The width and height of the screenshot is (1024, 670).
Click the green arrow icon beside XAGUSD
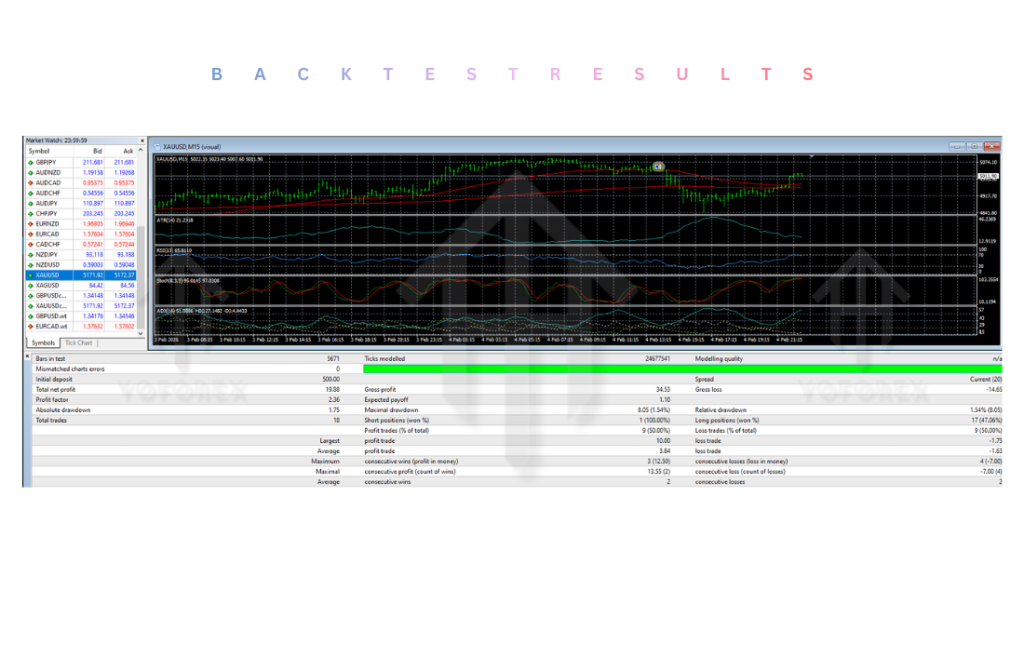click(32, 284)
